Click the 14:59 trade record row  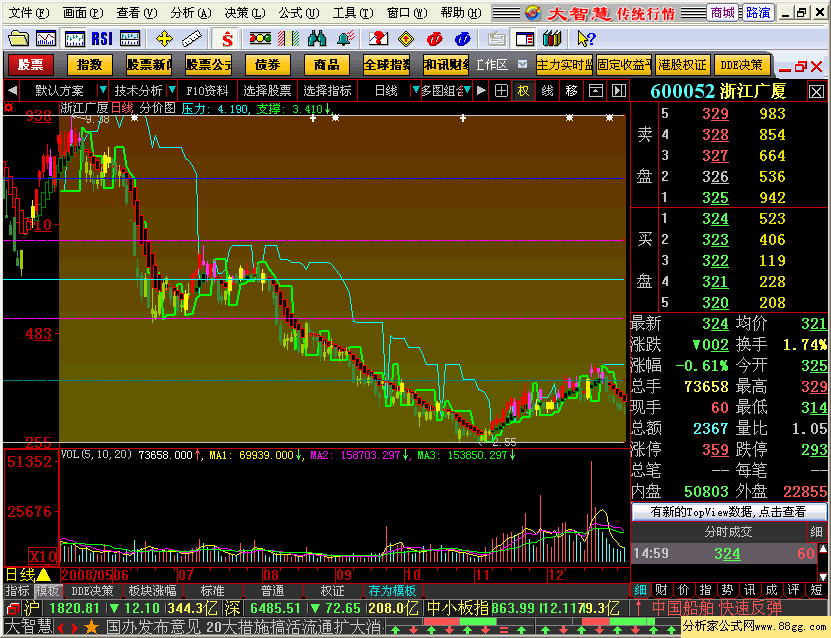(x=724, y=554)
